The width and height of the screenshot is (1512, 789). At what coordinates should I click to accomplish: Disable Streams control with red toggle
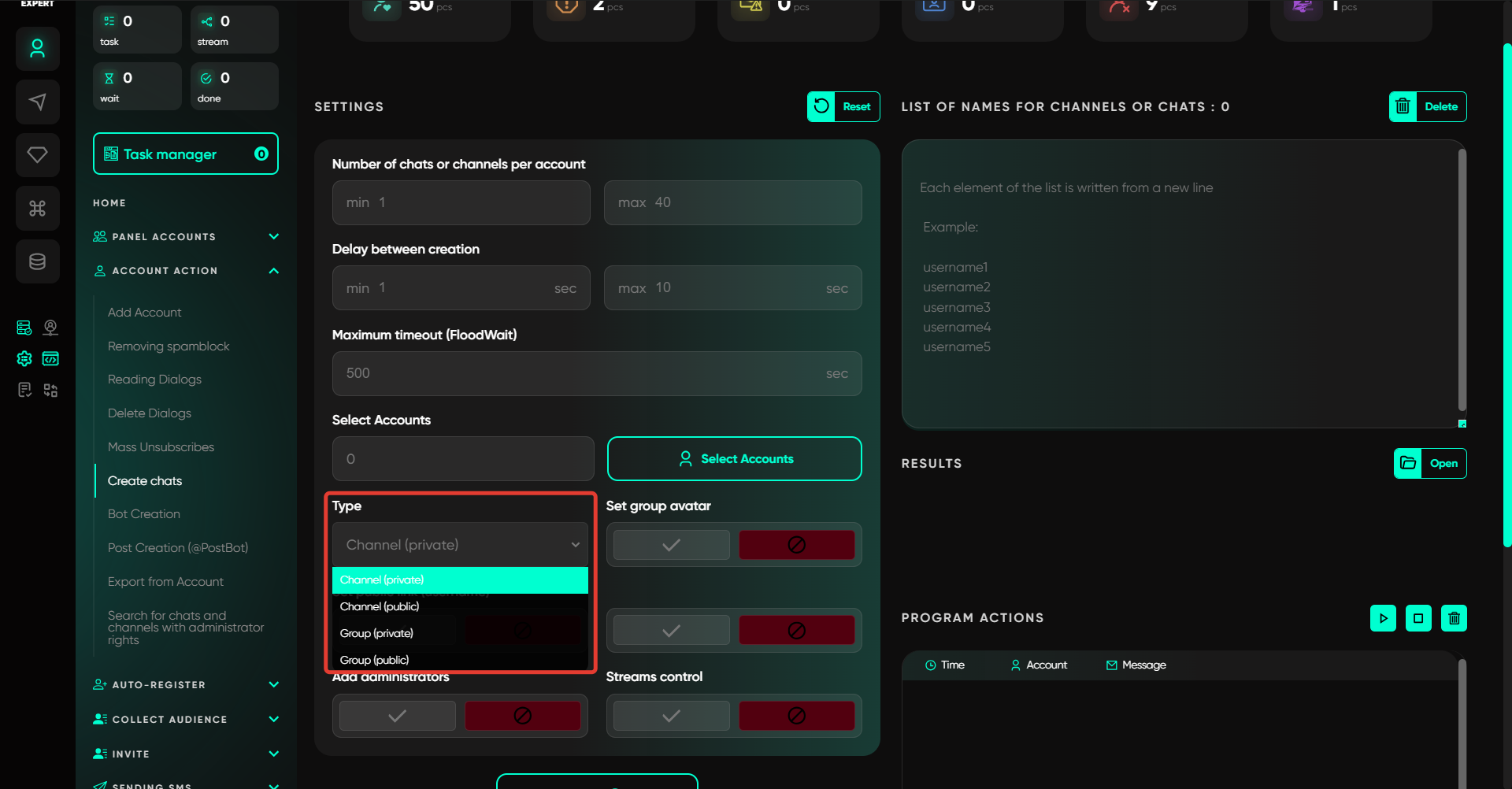click(796, 716)
